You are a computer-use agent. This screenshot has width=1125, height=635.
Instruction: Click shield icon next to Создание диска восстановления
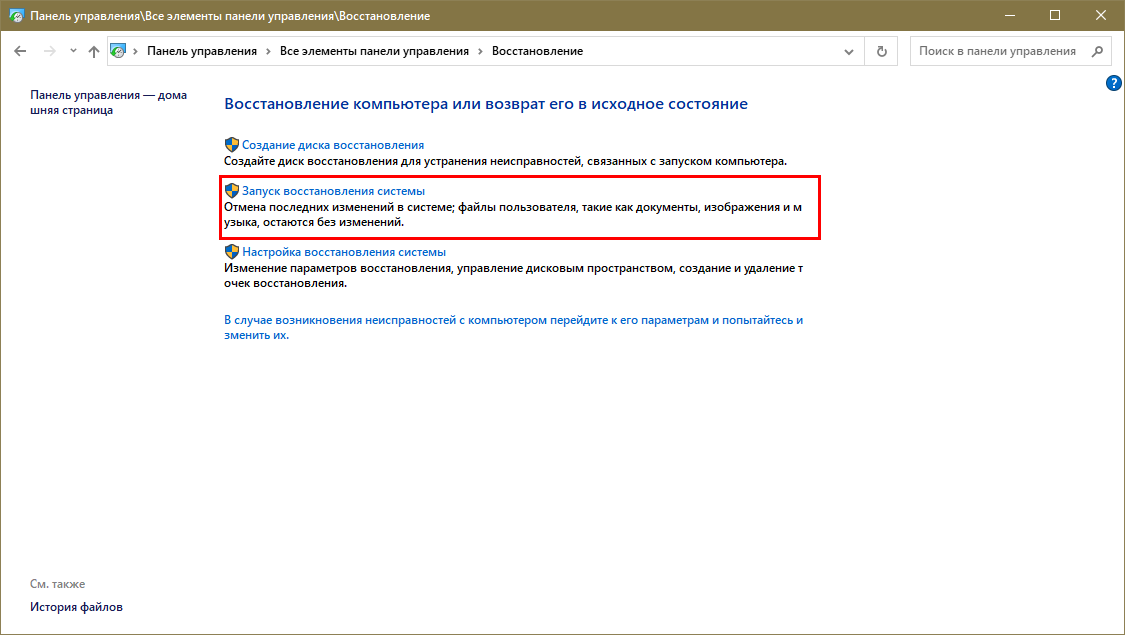tap(232, 145)
